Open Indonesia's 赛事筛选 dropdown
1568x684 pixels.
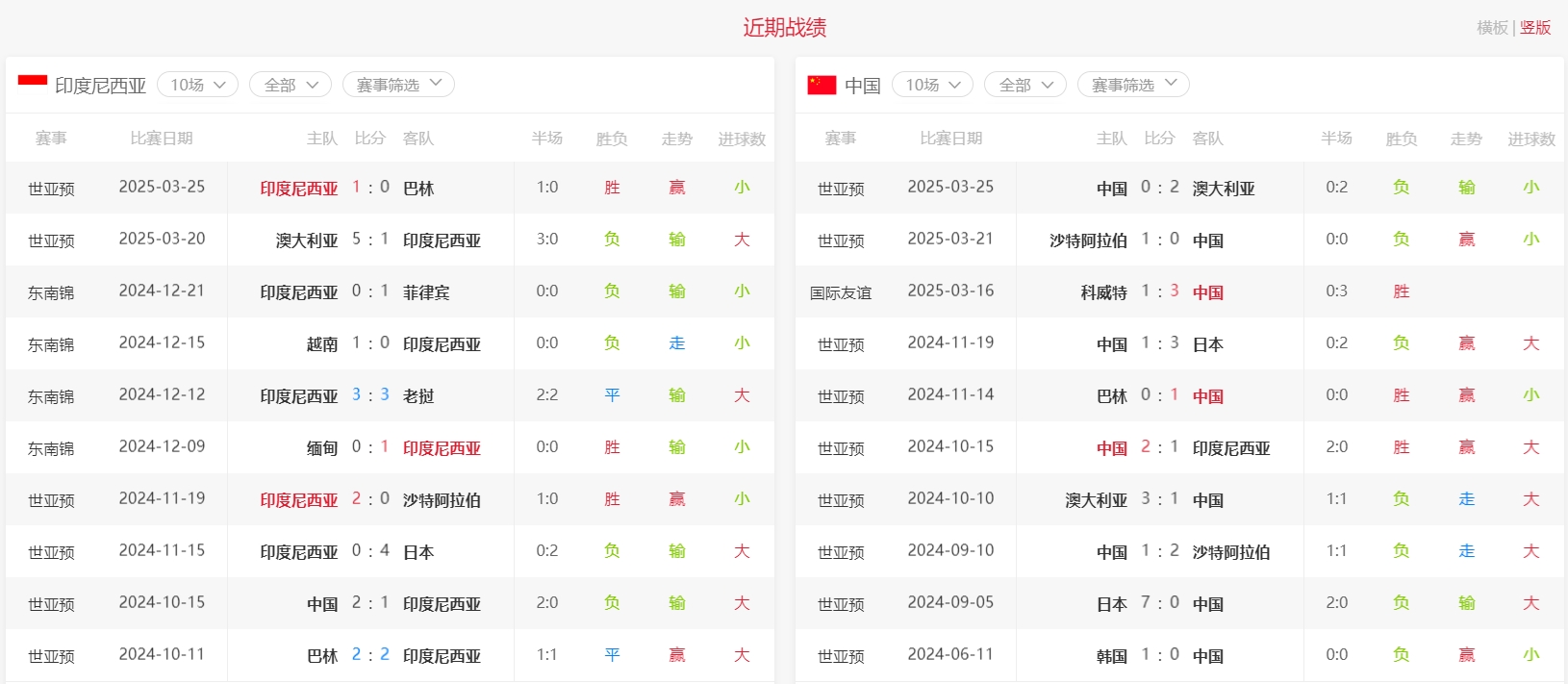point(398,85)
